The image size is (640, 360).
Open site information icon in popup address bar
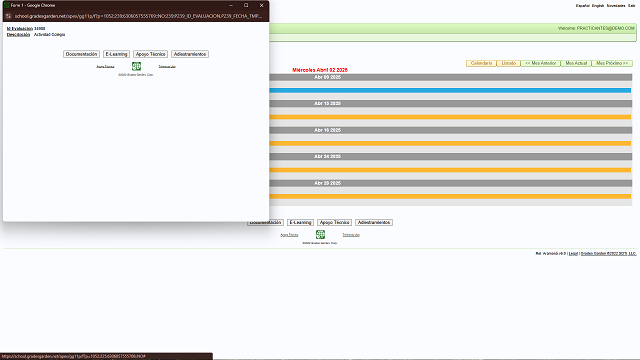point(8,16)
